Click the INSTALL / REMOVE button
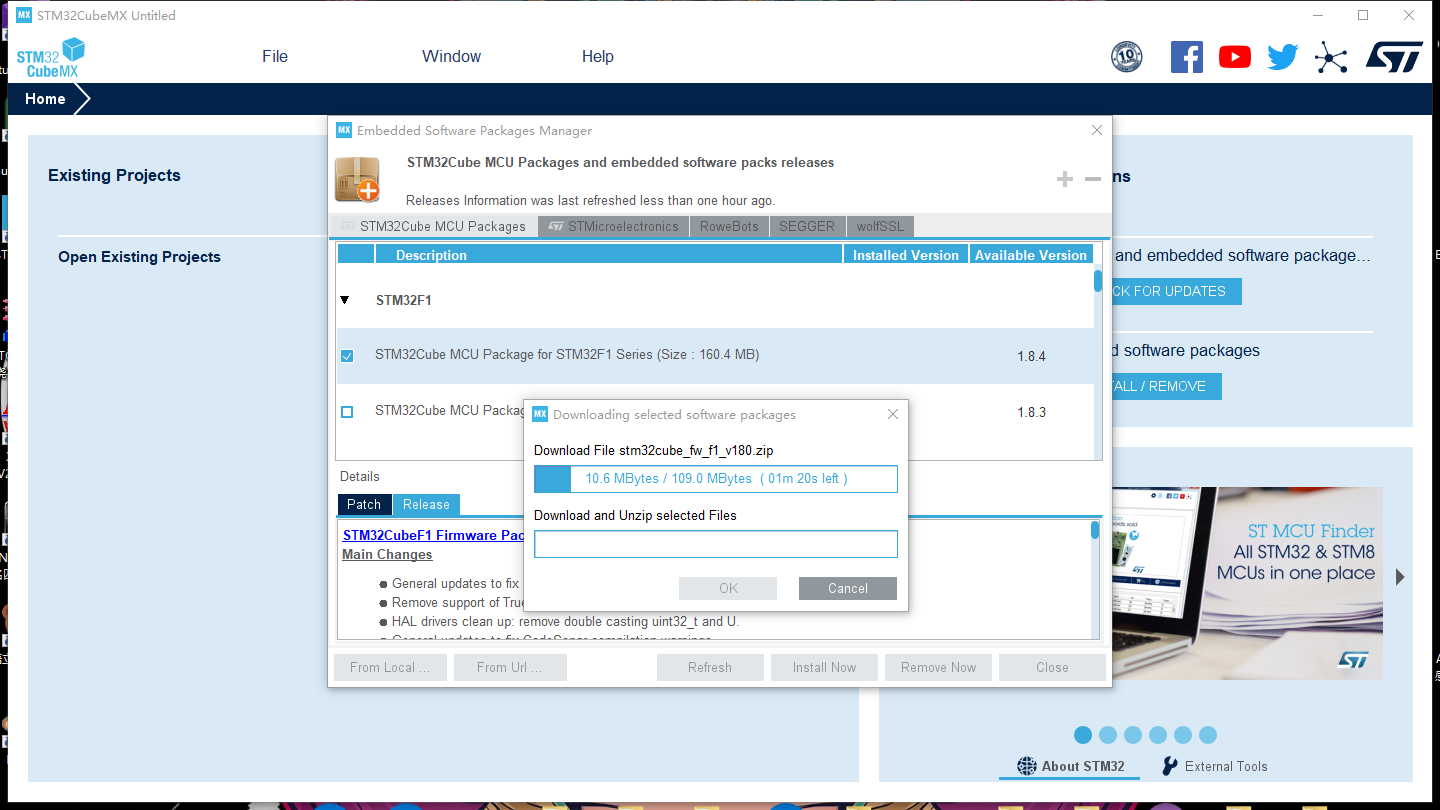Image resolution: width=1440 pixels, height=810 pixels. click(1165, 386)
